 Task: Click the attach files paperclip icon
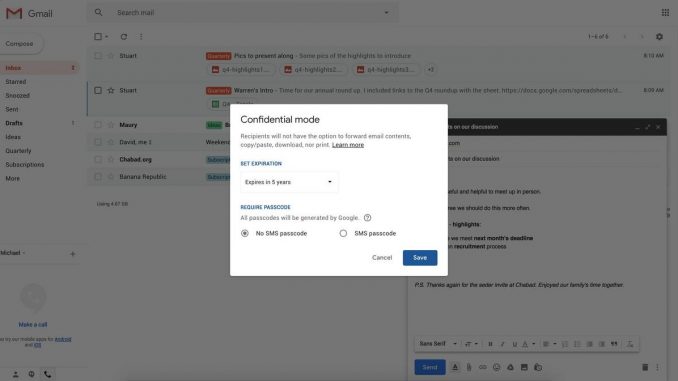[469, 367]
